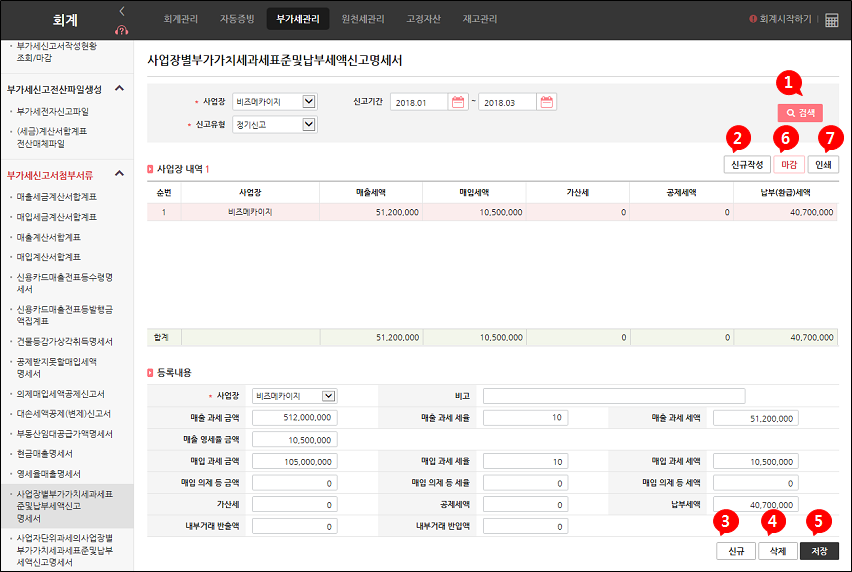Viewport: 852px width, 572px height.
Task: Open (세금)계산서합계표 전산매체파일 in the sidebar
Action: (x=52, y=137)
